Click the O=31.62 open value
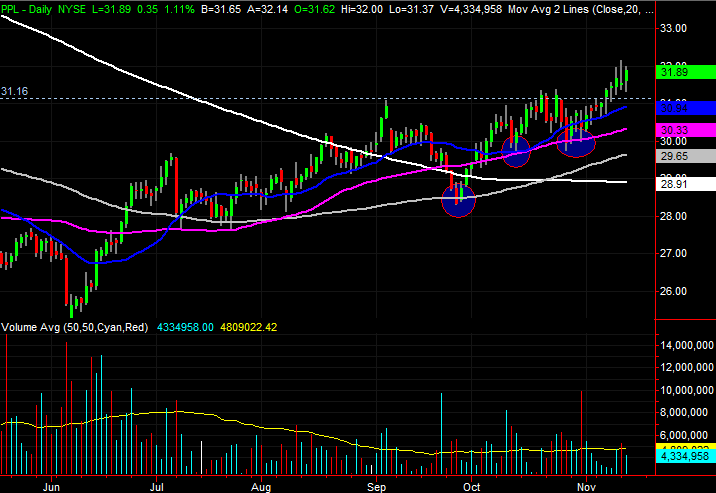This screenshot has width=716, height=493. (x=314, y=9)
